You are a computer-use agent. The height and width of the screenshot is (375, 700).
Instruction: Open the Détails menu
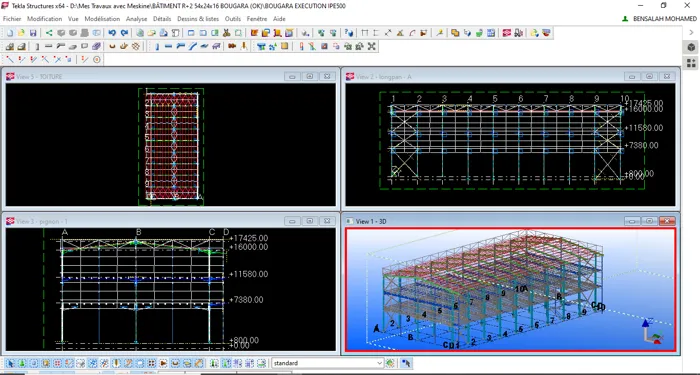click(162, 19)
